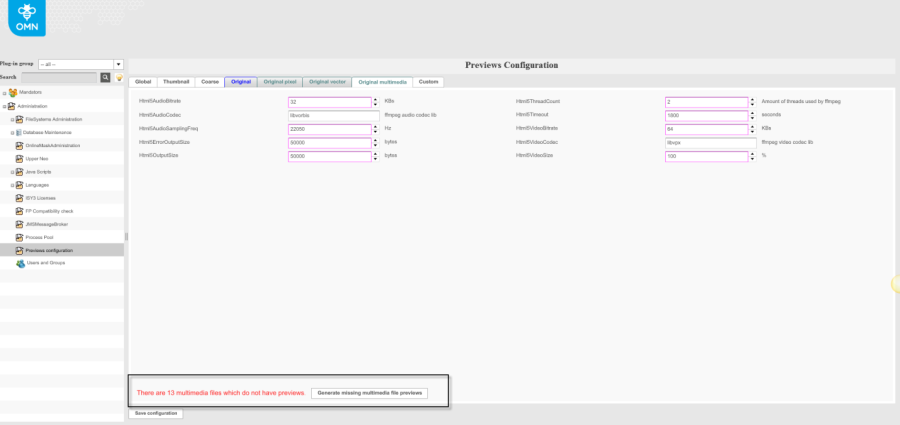
Task: Switch to the Custom tab
Action: 428,82
